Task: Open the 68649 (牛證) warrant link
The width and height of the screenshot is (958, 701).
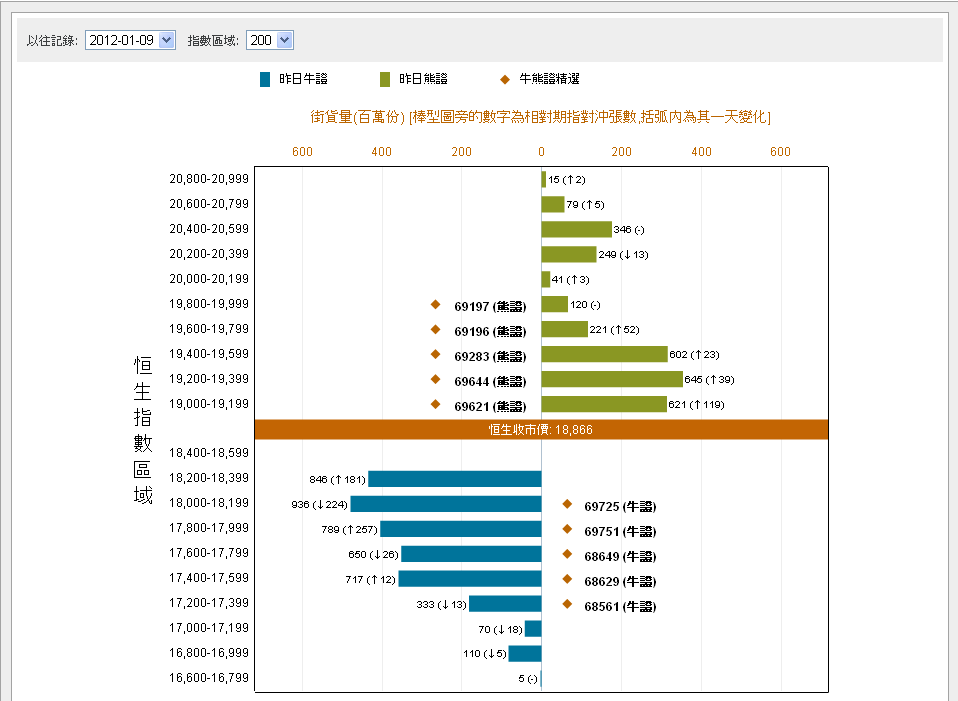Action: click(x=620, y=556)
